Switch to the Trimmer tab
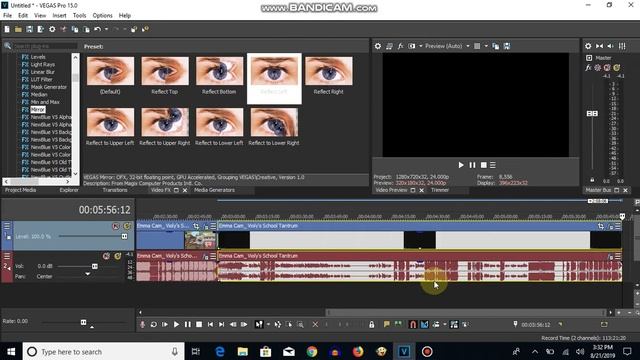Screen dimensions: 640x360 click(440, 190)
